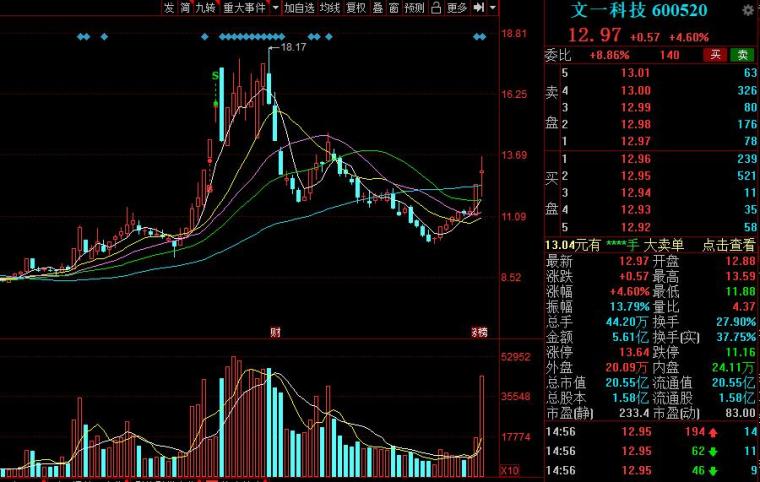Select buy level 1 price 12.96
760x482 pixels.
(635, 159)
